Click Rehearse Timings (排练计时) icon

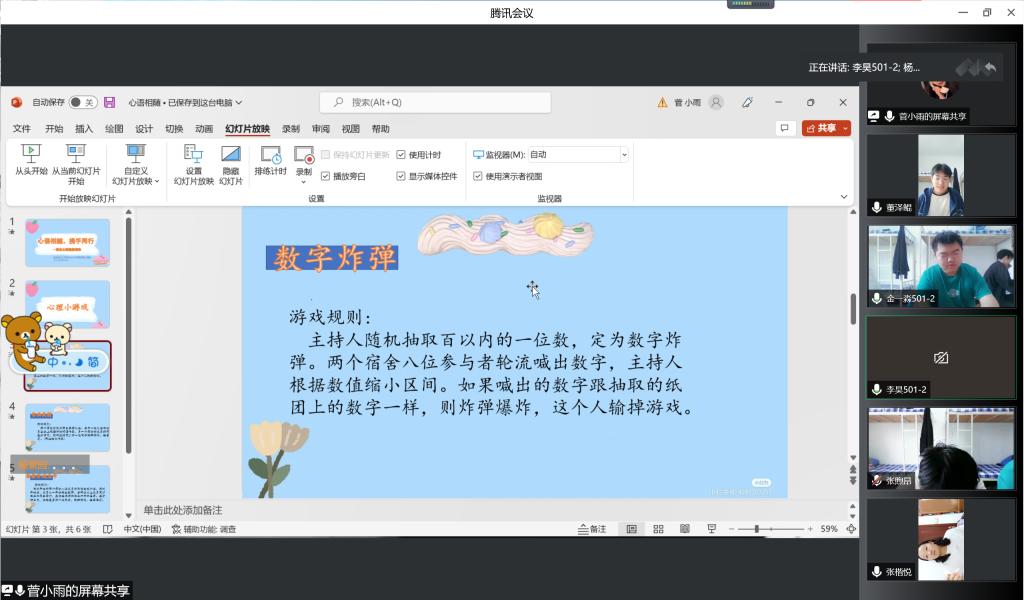(270, 160)
